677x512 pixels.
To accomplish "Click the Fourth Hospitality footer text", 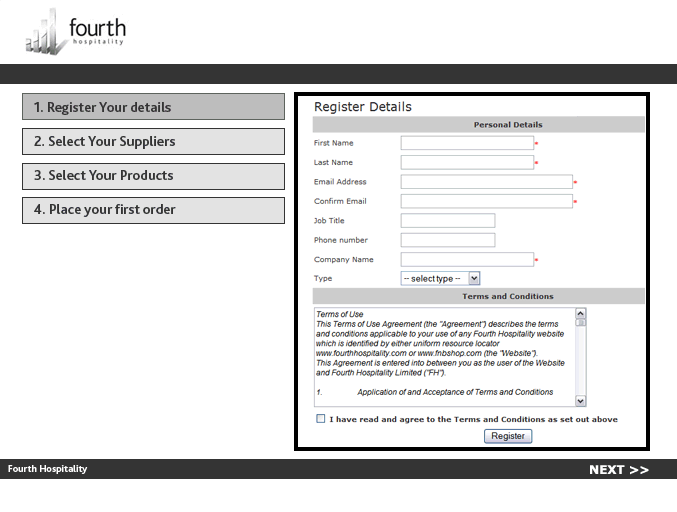I will (47, 469).
